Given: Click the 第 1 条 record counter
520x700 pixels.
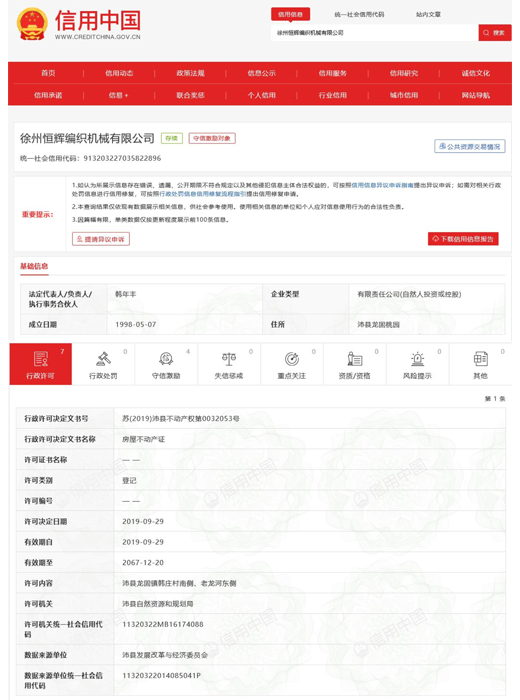Looking at the screenshot, I should 495,399.
